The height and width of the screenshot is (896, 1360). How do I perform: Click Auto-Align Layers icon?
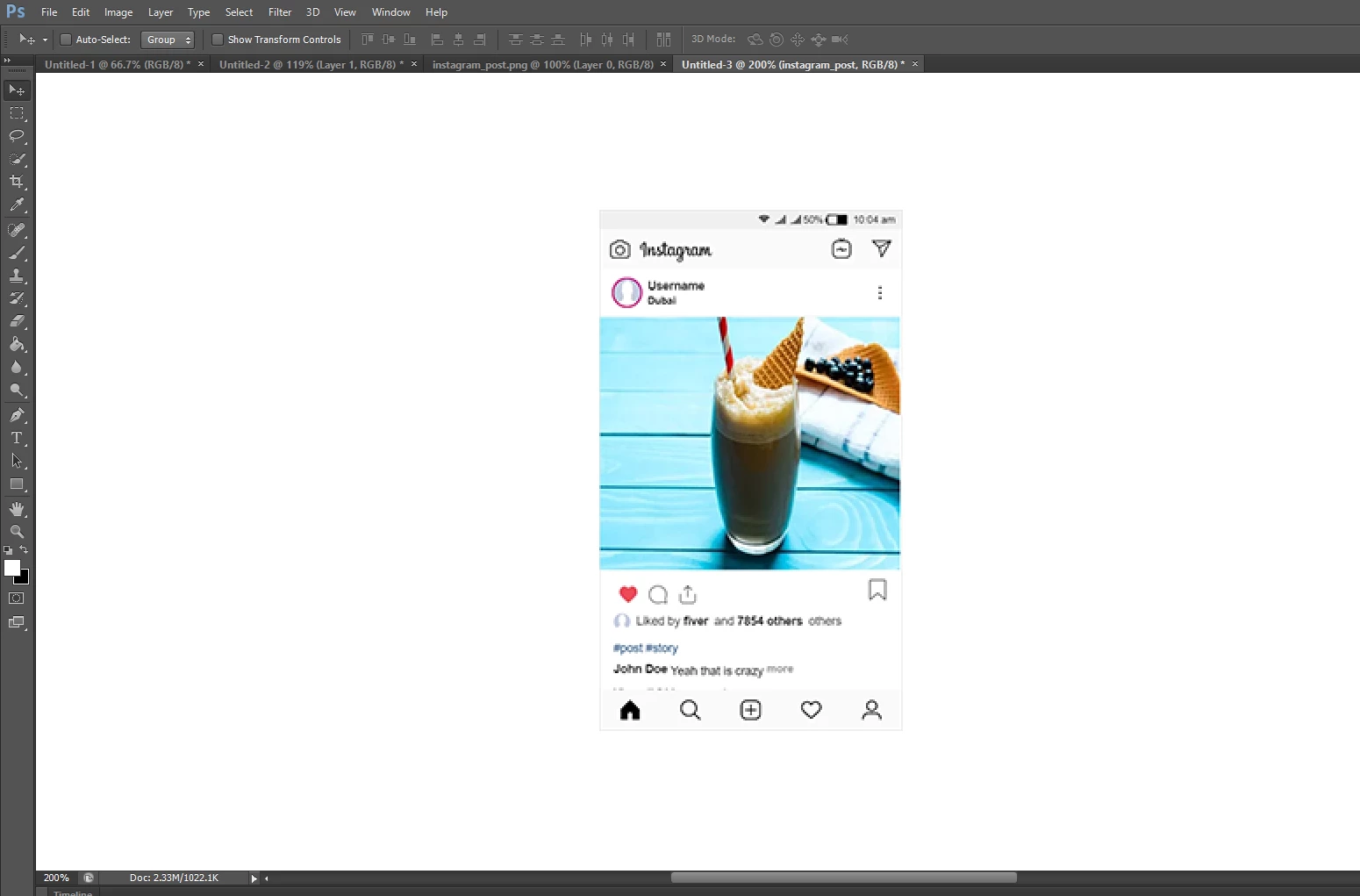[x=663, y=39]
